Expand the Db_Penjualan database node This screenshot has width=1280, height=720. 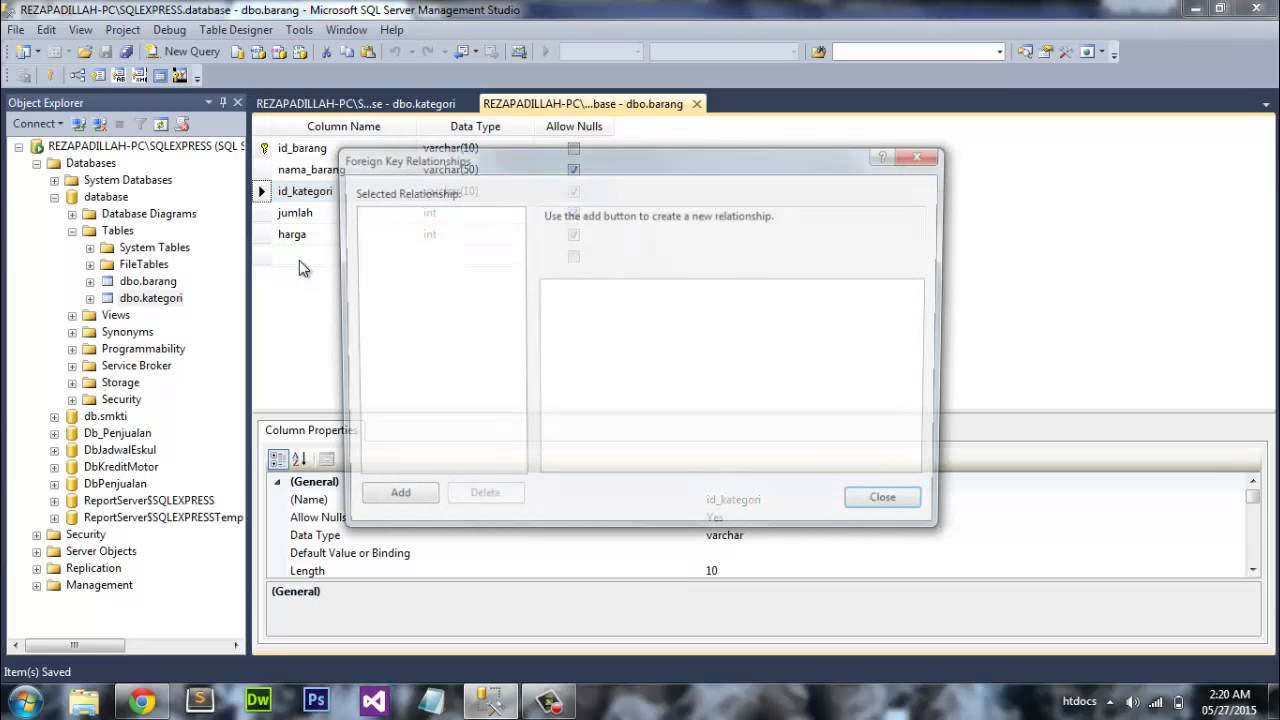[x=54, y=433]
